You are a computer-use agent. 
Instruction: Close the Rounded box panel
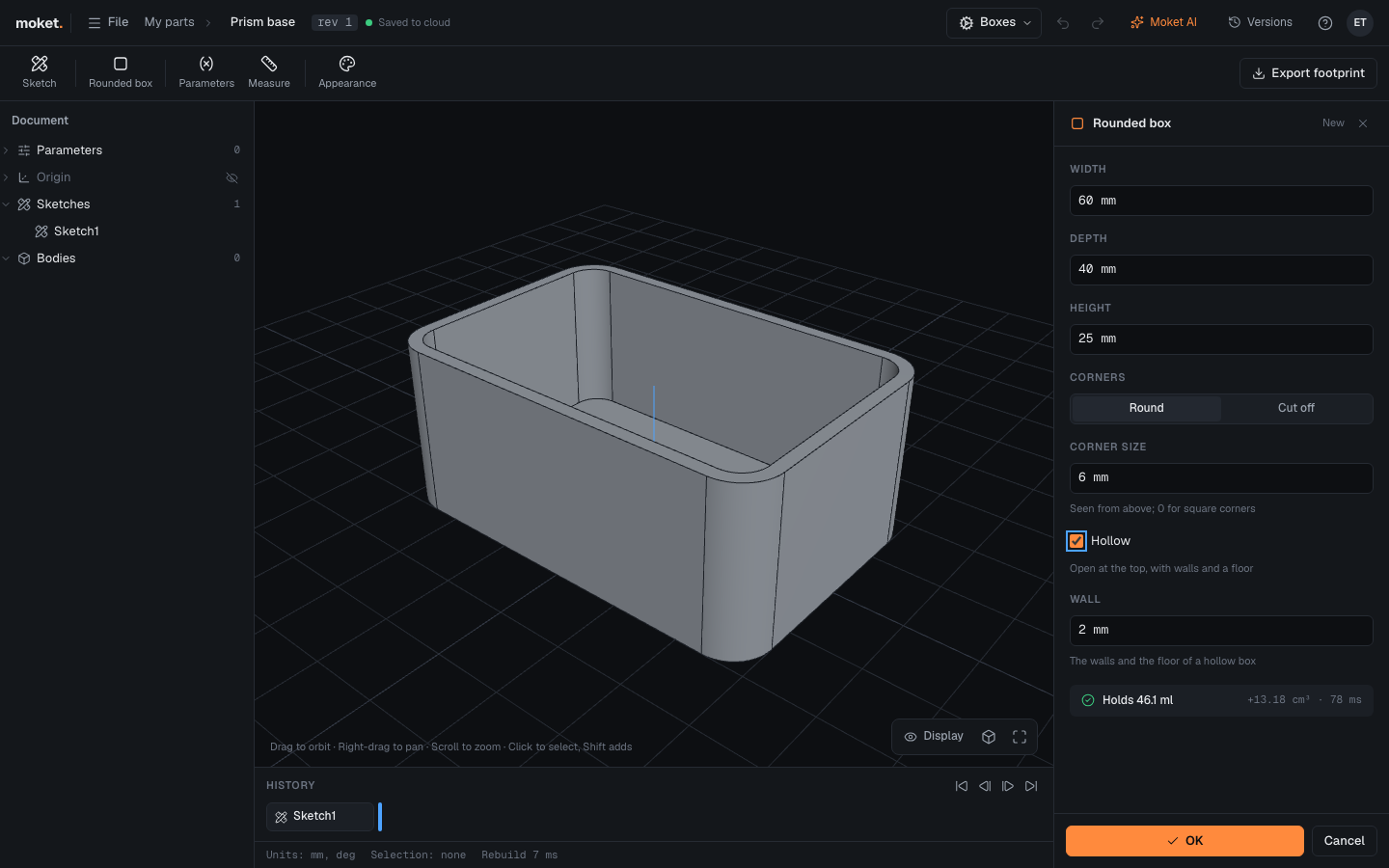pyautogui.click(x=1363, y=123)
